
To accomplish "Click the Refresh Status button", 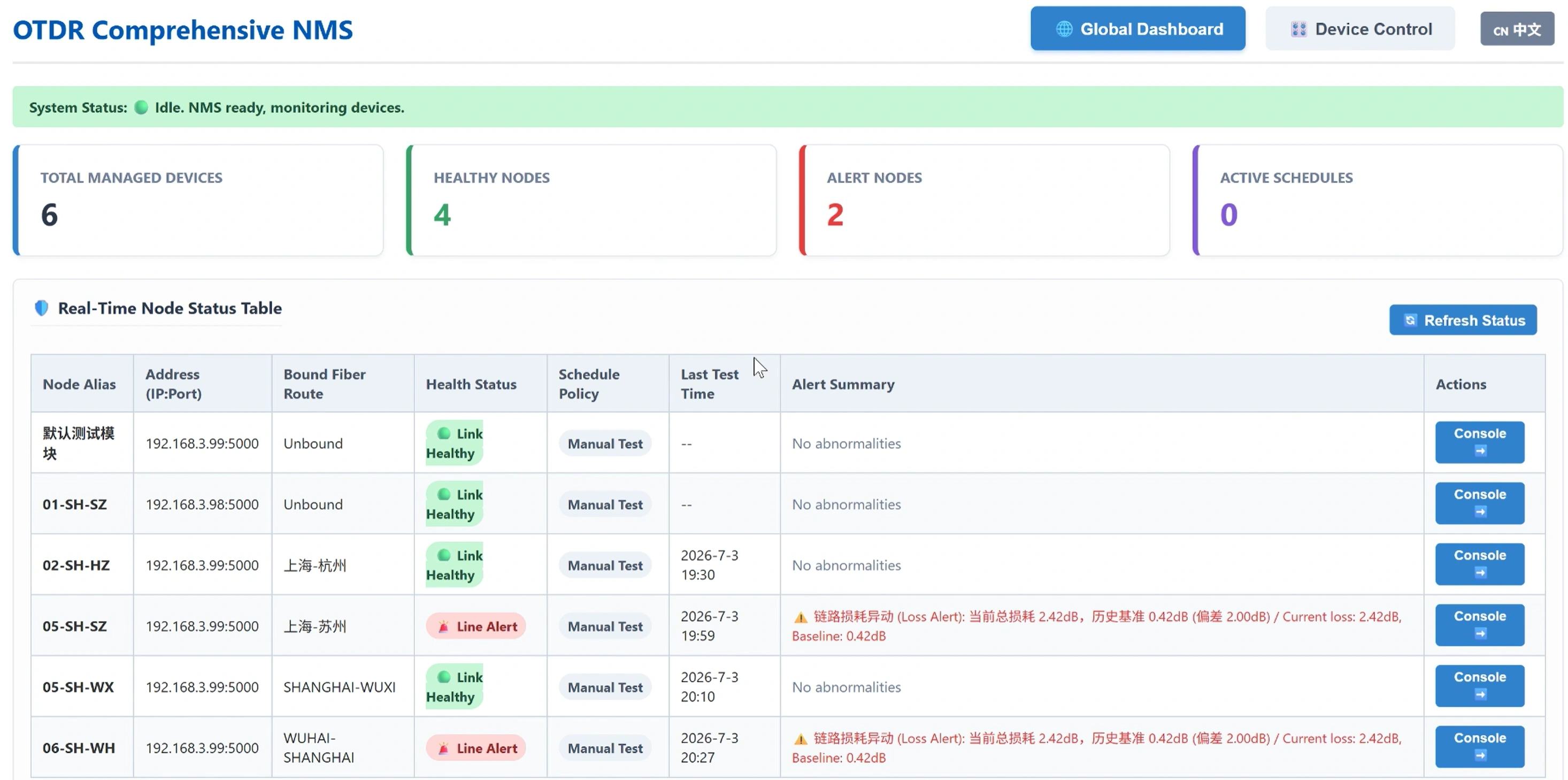I will click(x=1463, y=320).
